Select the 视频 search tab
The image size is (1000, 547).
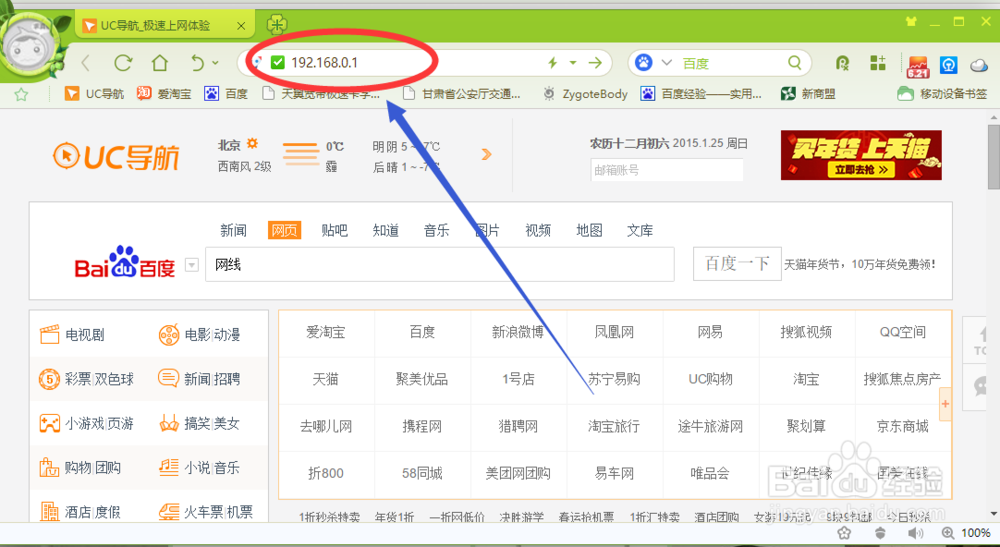tap(538, 230)
